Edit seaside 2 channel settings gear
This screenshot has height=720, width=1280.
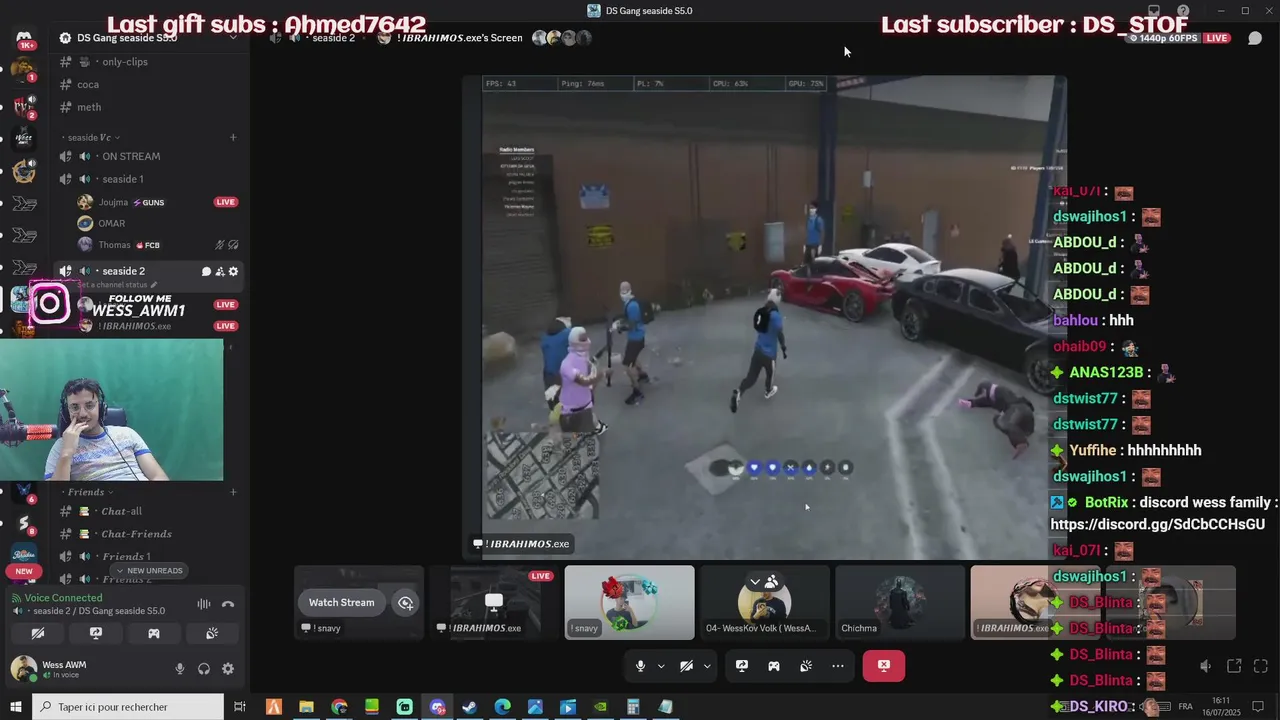click(234, 271)
